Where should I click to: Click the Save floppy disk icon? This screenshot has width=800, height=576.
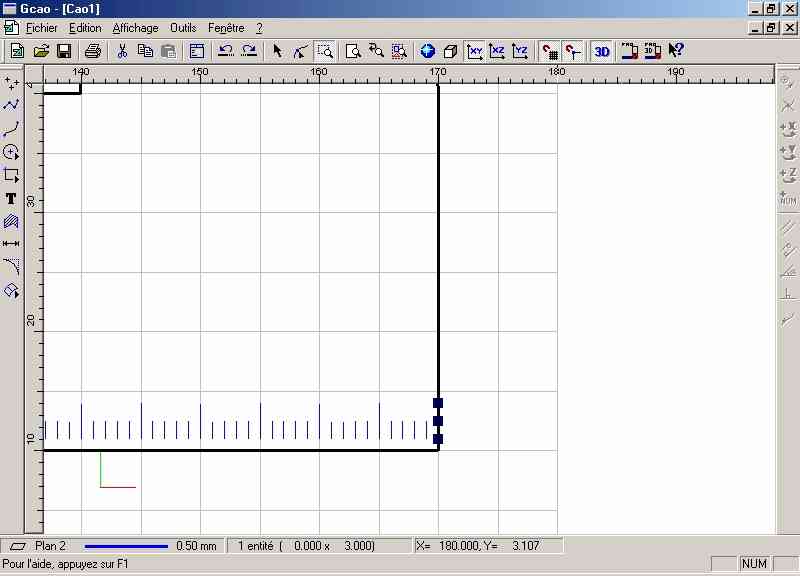coord(63,51)
